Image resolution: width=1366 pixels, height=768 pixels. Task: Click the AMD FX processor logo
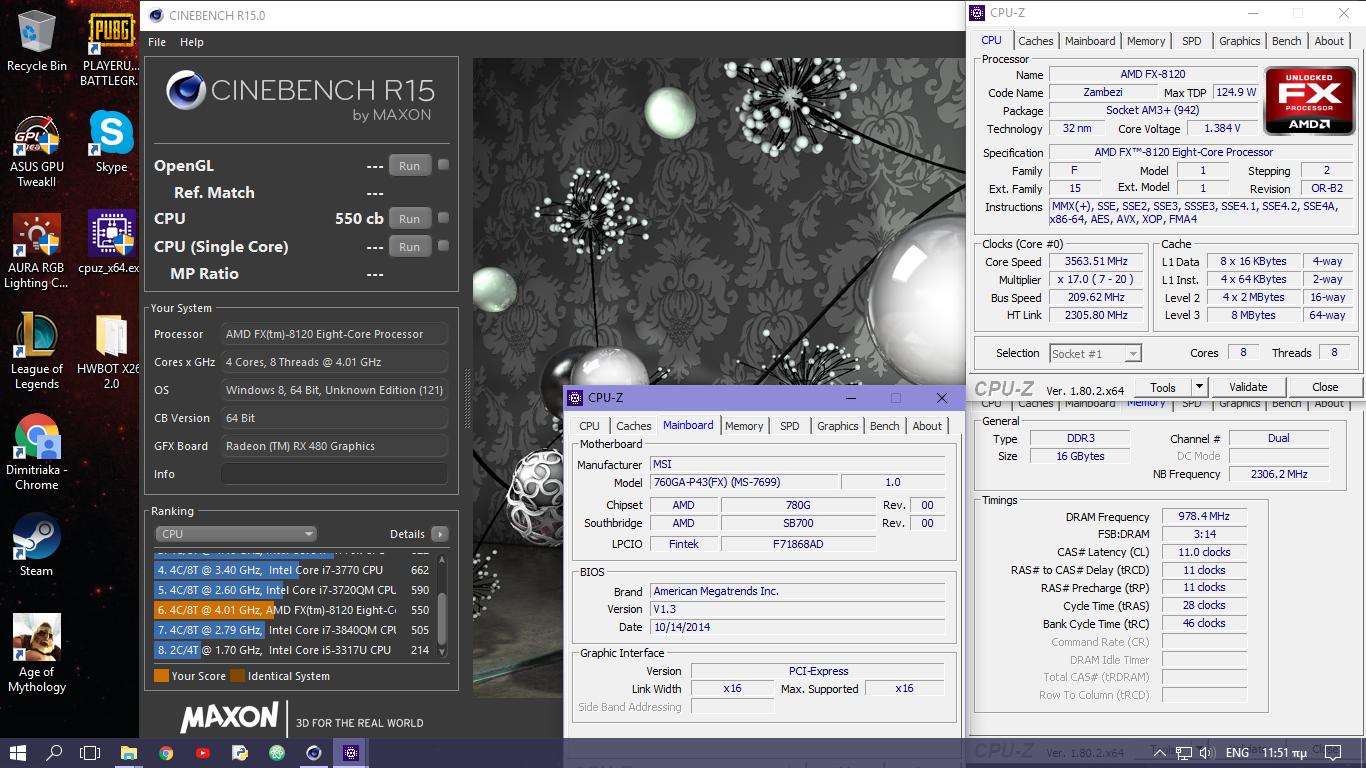(x=1309, y=102)
